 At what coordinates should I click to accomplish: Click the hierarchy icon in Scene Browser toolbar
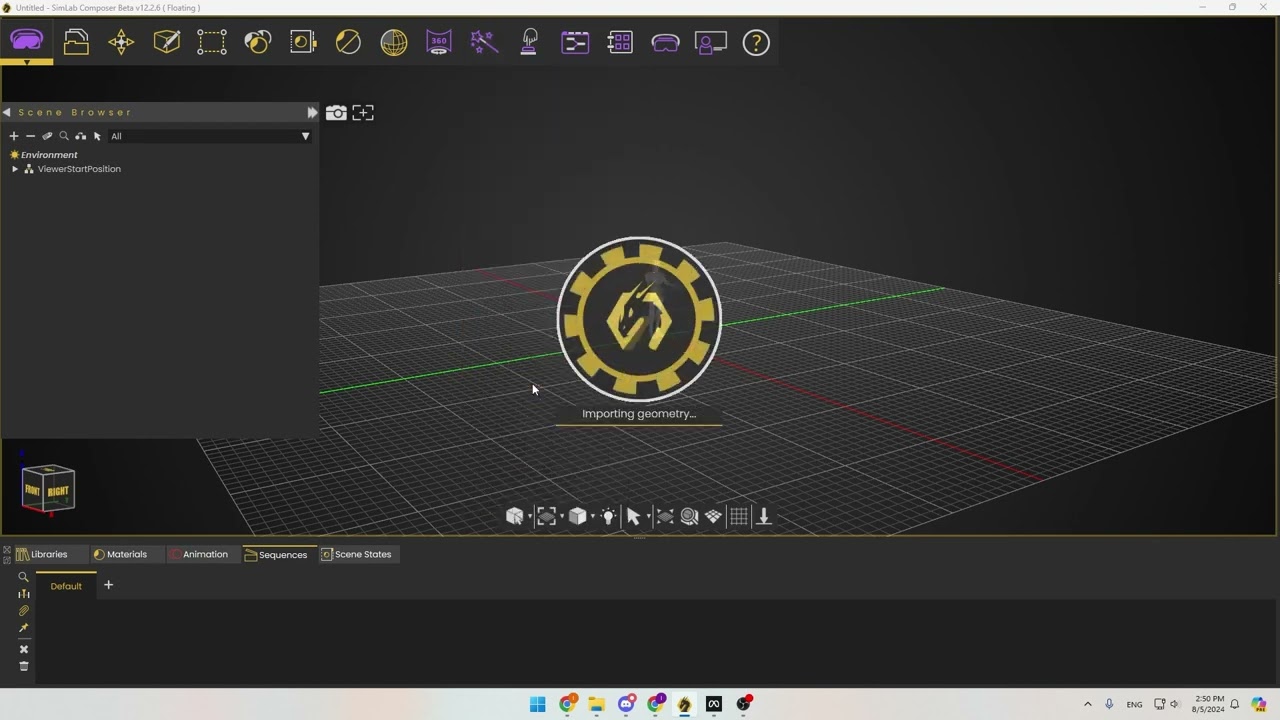tap(81, 136)
